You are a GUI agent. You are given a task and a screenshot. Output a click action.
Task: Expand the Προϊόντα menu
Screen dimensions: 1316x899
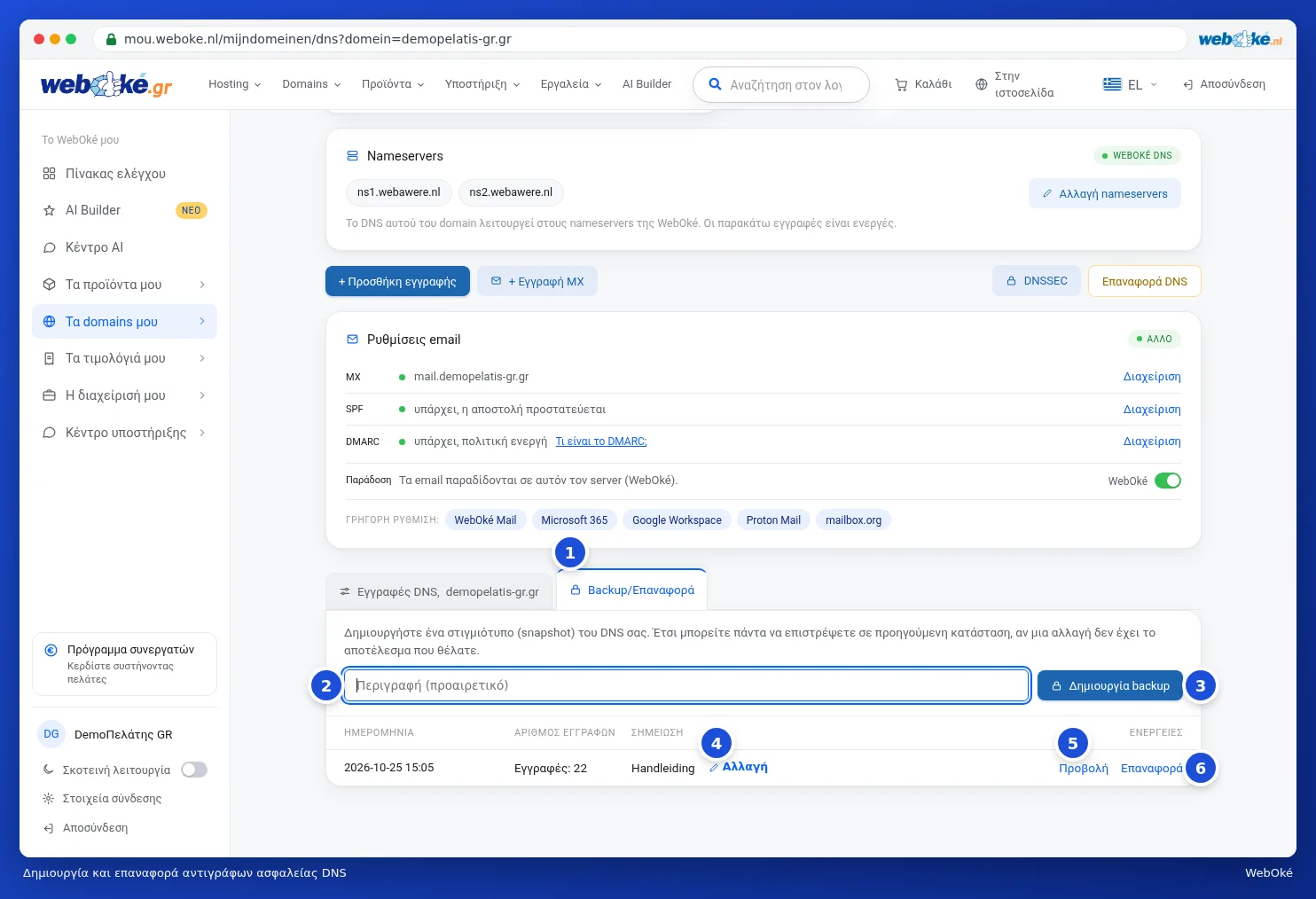(x=393, y=84)
